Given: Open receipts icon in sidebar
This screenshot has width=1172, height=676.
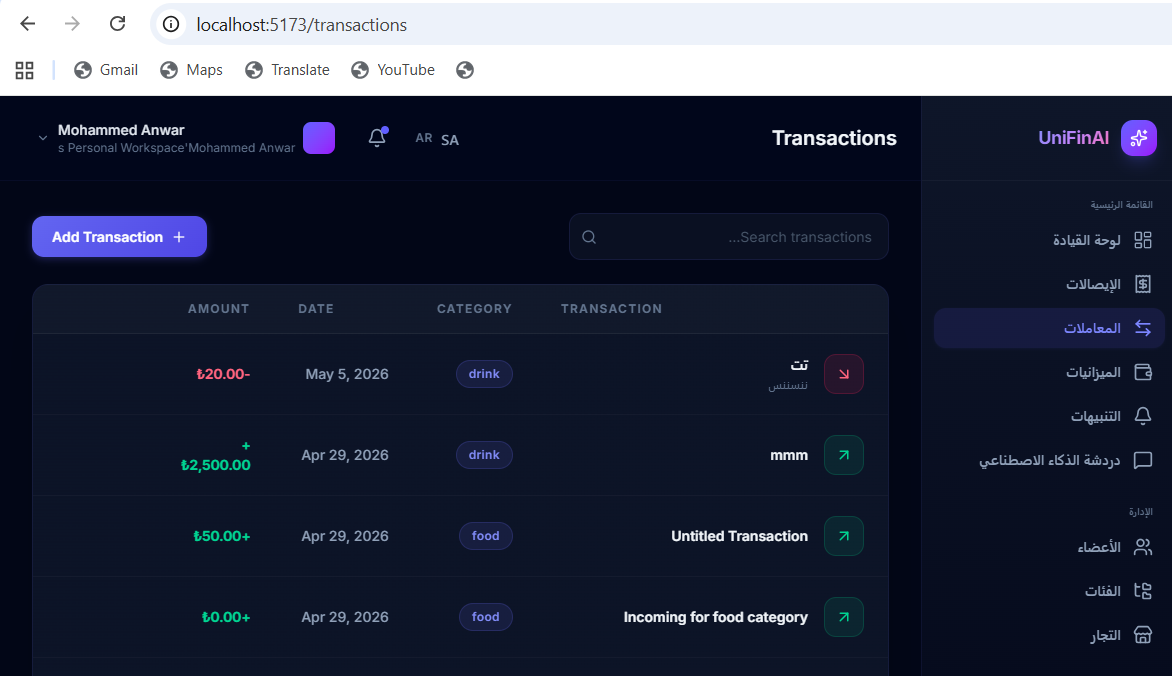Looking at the screenshot, I should click(x=1142, y=284).
